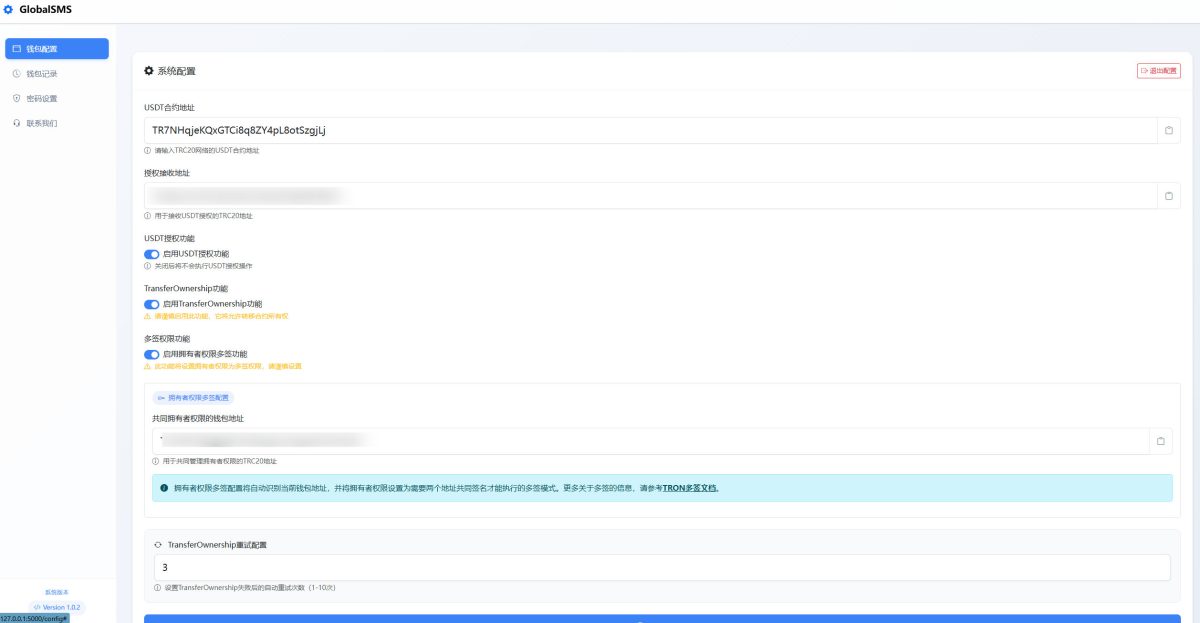The image size is (1200, 623).
Task: Click the clipboard icon beside 授权接收地址
Action: pos(1168,196)
